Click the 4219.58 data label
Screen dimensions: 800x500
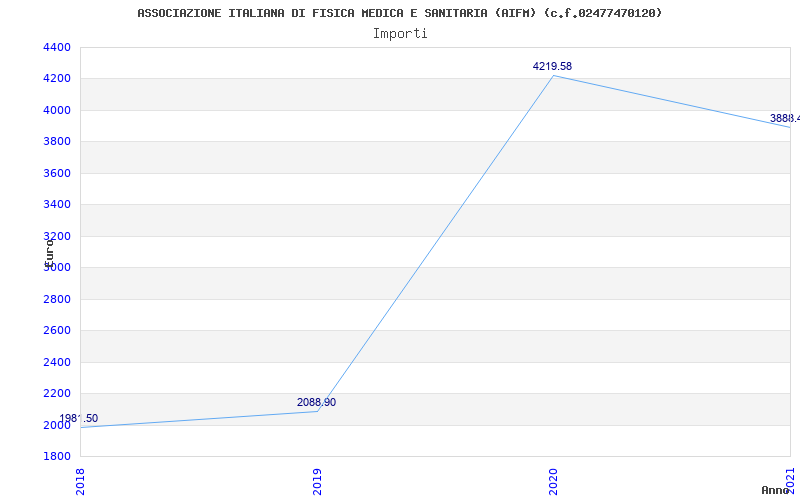tap(552, 66)
